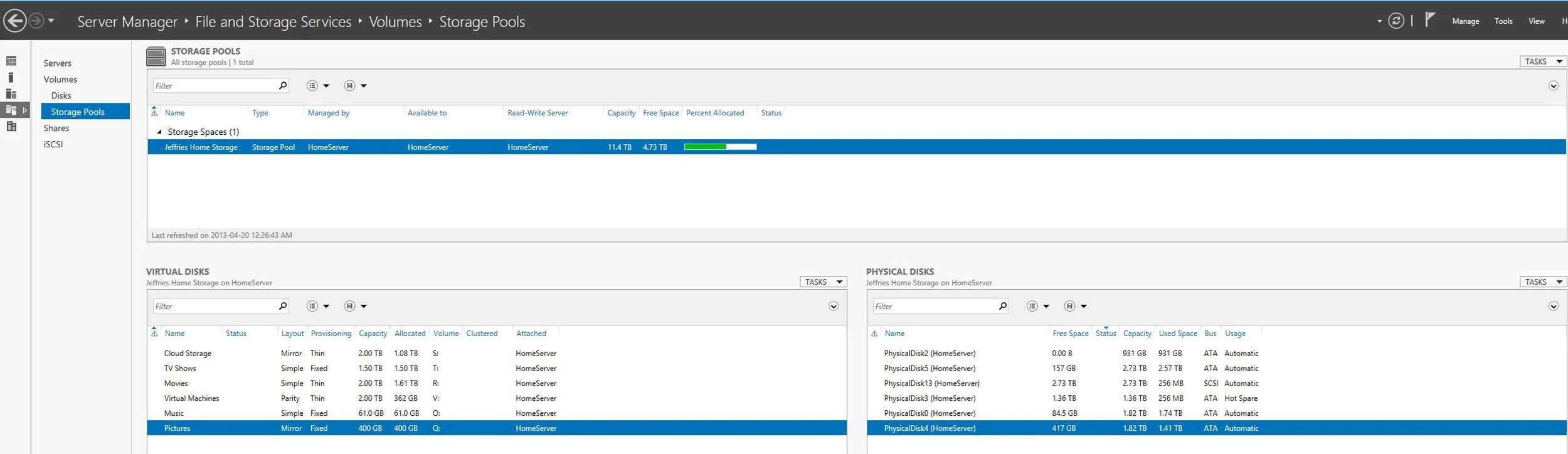1568x454 pixels.
Task: Select PhysicalDisk13 (HomeServer) row
Action: [1217, 384]
